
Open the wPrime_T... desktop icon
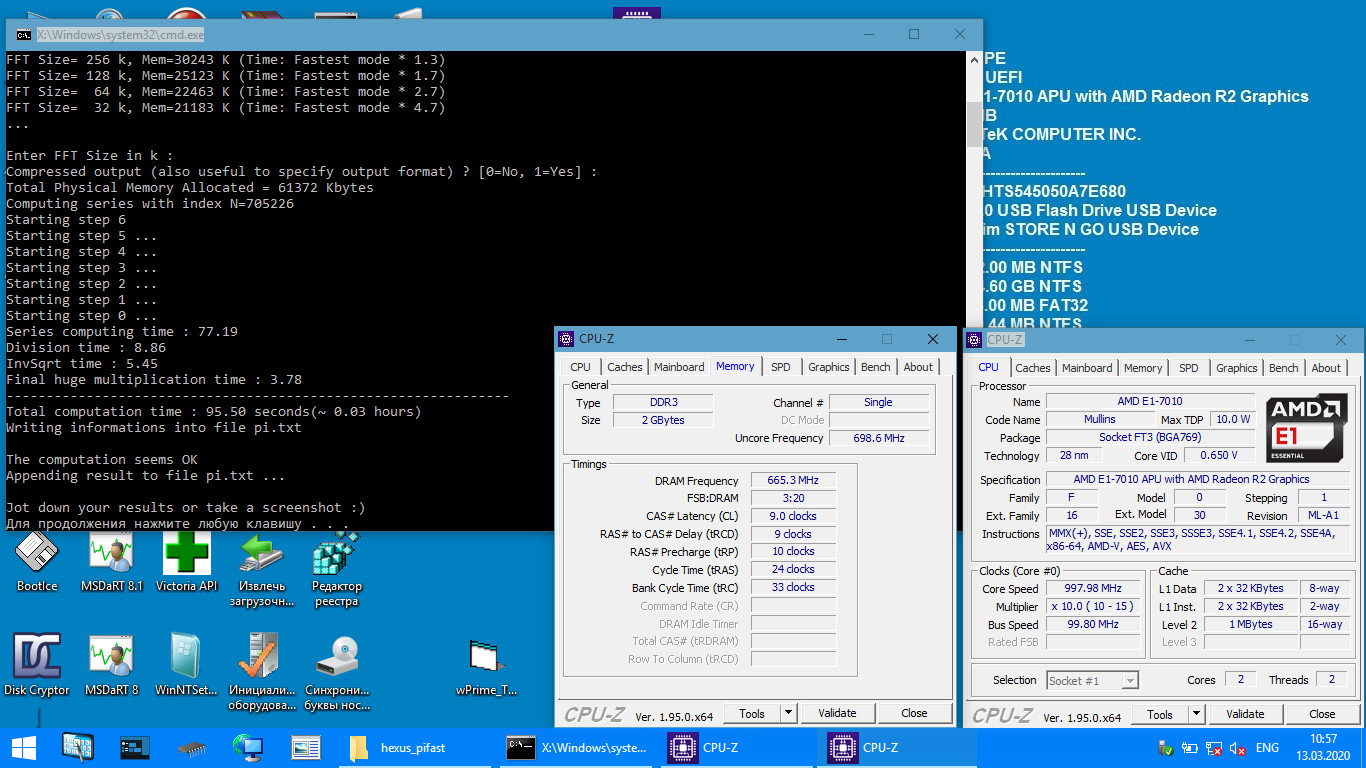pyautogui.click(x=487, y=666)
